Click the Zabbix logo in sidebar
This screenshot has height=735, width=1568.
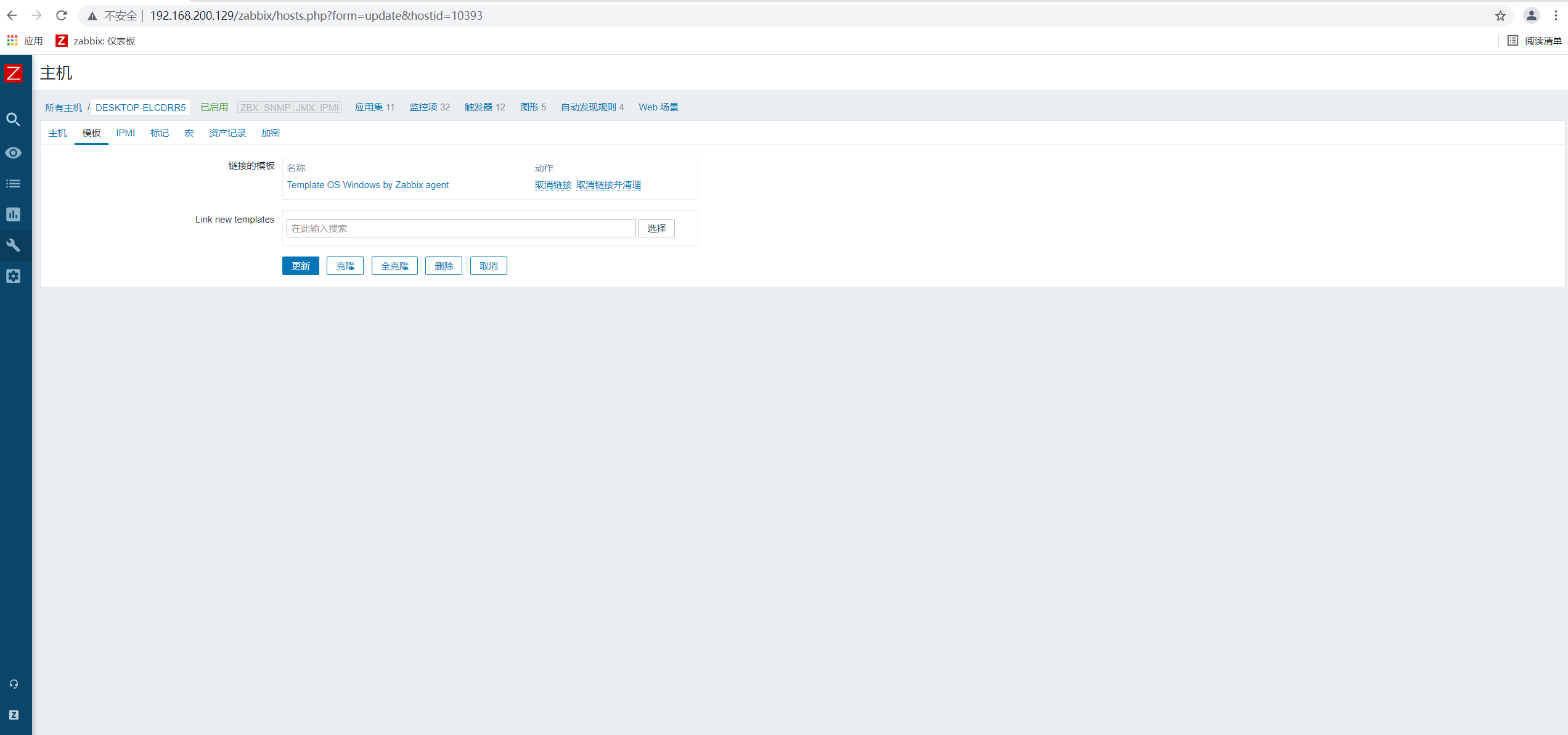point(14,73)
